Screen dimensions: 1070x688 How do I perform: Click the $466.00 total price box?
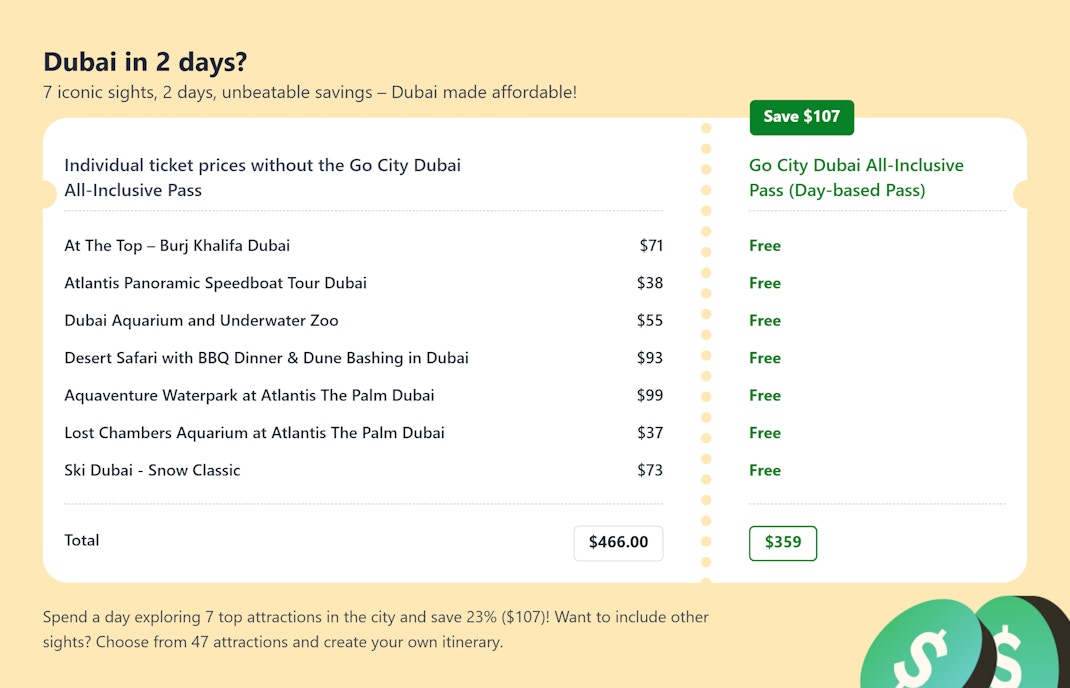618,543
